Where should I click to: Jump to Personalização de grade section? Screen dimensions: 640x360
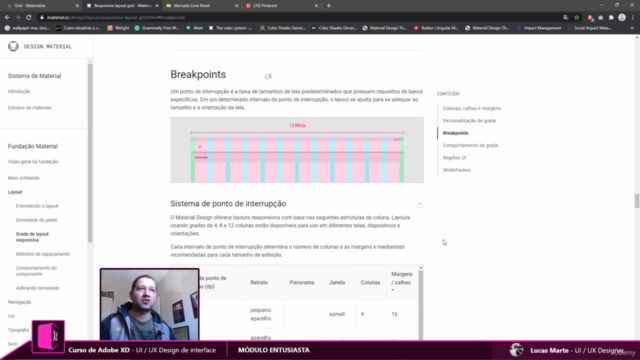[469, 121]
